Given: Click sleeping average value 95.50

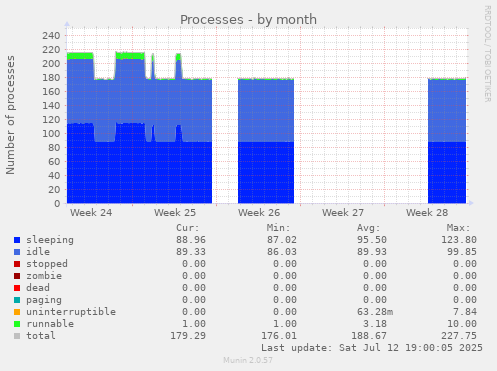Looking at the screenshot, I should [372, 240].
